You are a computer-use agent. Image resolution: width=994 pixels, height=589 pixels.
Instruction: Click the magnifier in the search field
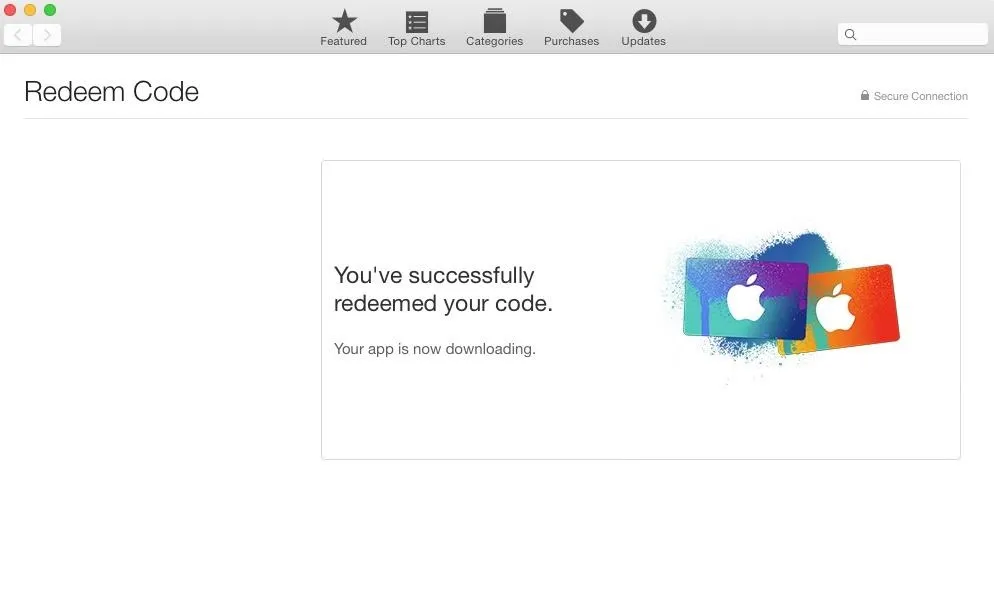click(851, 34)
